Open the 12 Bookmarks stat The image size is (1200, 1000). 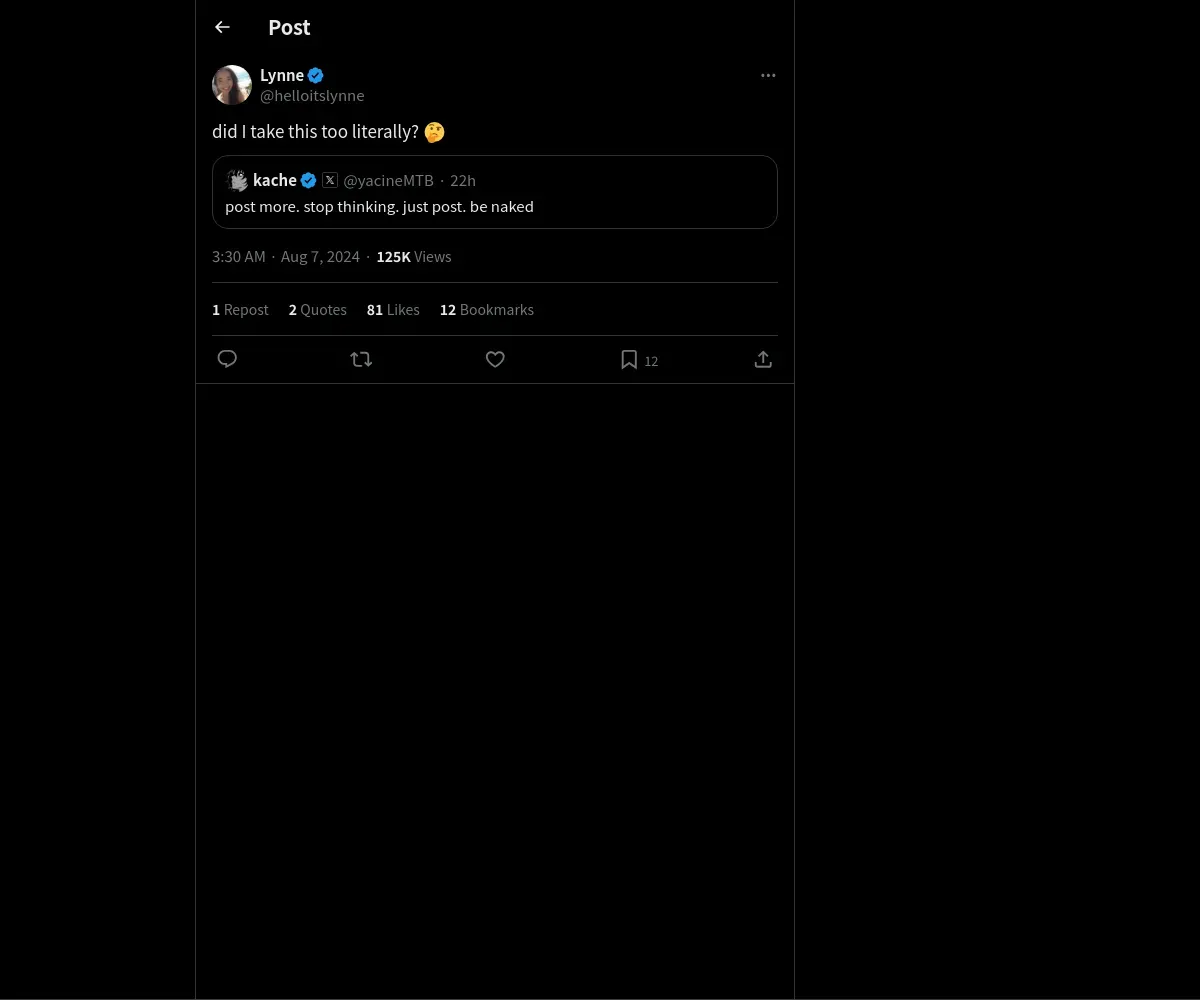(x=487, y=310)
